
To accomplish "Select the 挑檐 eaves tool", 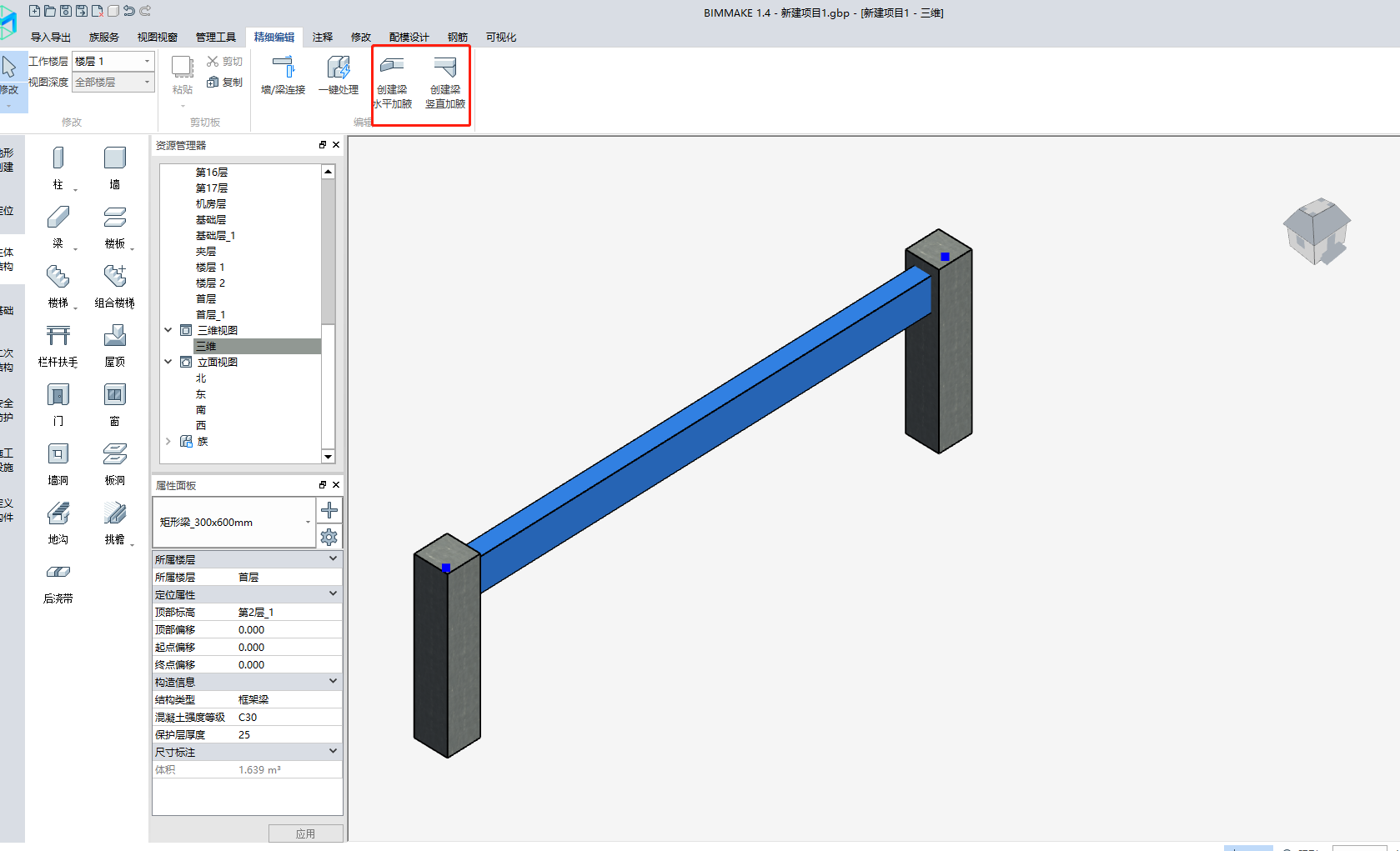I will pos(115,523).
